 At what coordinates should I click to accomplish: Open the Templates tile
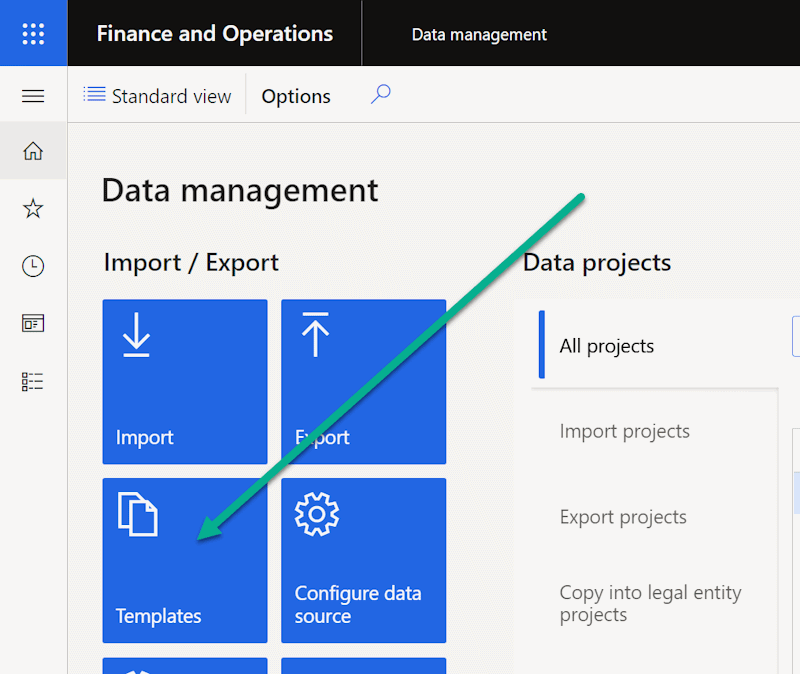[185, 560]
